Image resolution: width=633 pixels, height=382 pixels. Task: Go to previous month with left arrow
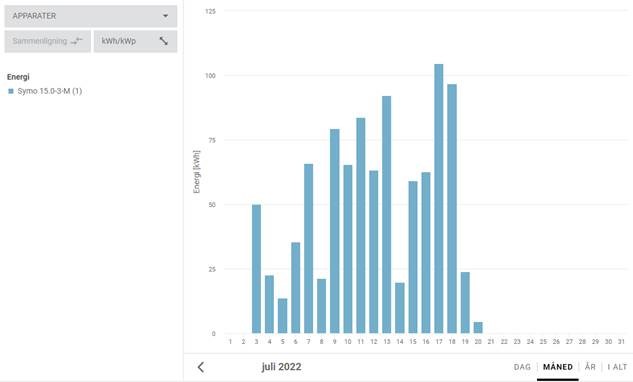pyautogui.click(x=201, y=367)
